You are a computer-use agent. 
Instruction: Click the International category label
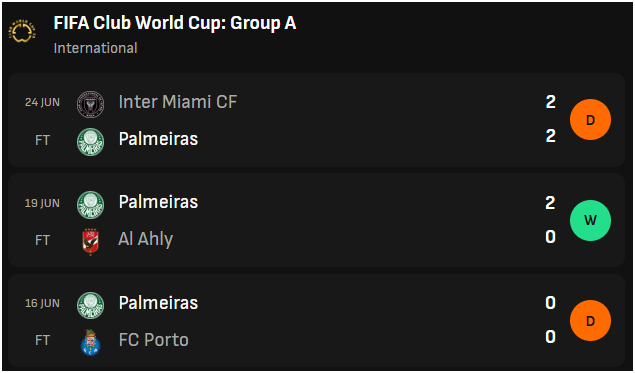(95, 48)
